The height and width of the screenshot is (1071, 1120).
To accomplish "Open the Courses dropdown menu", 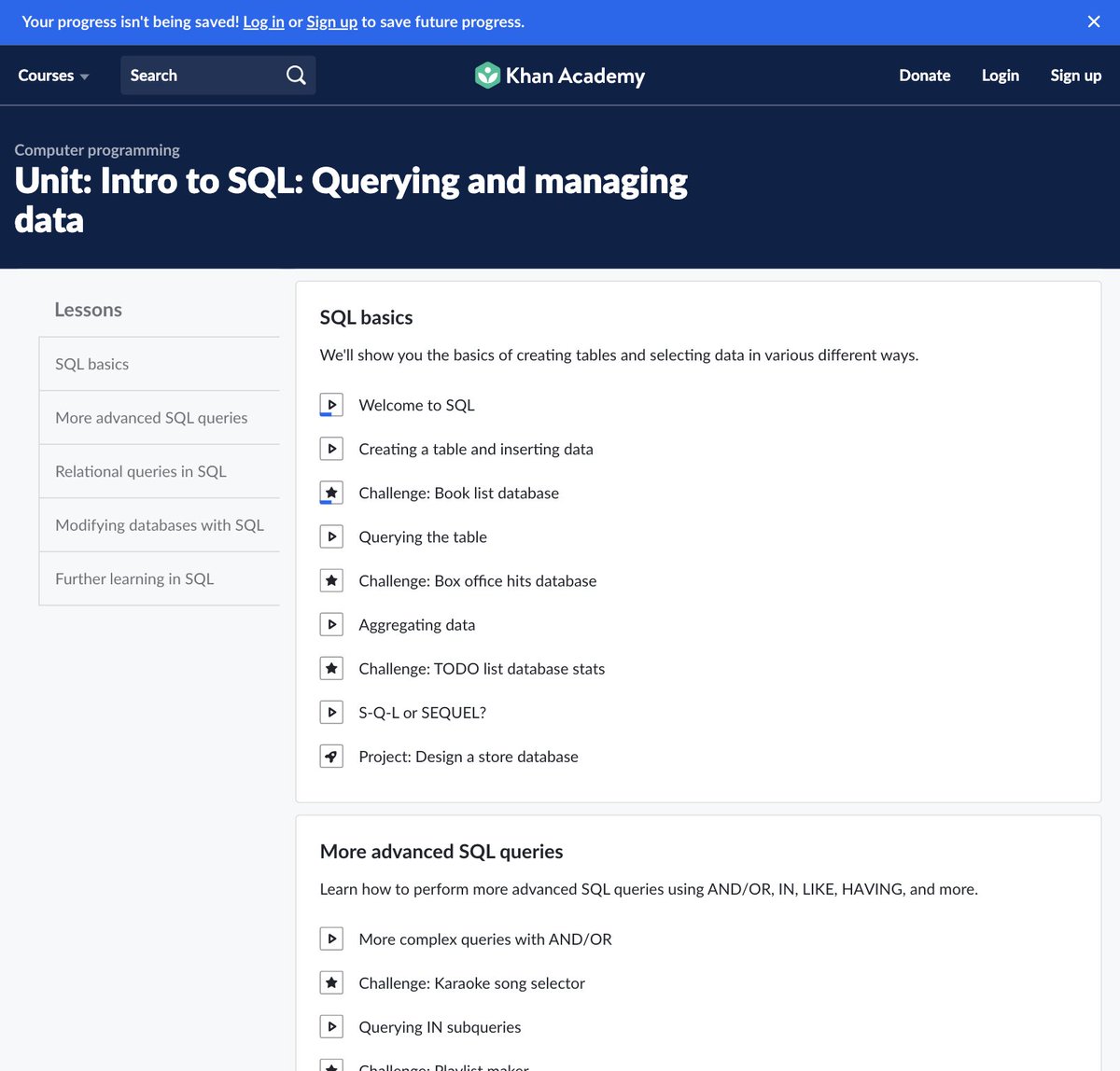I will [x=54, y=76].
